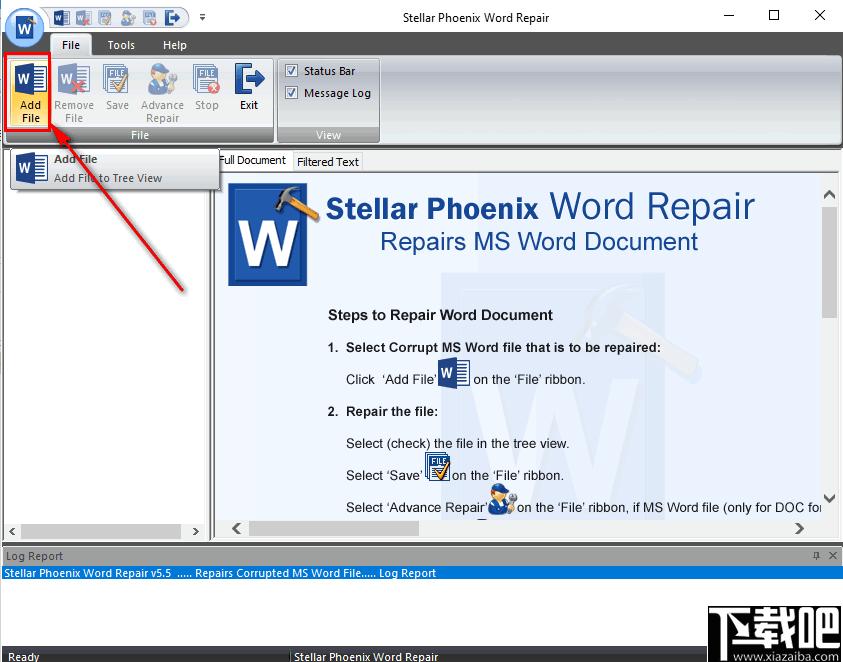Maximize the Word Repair window
Screen dimensions: 843x662
774,16
